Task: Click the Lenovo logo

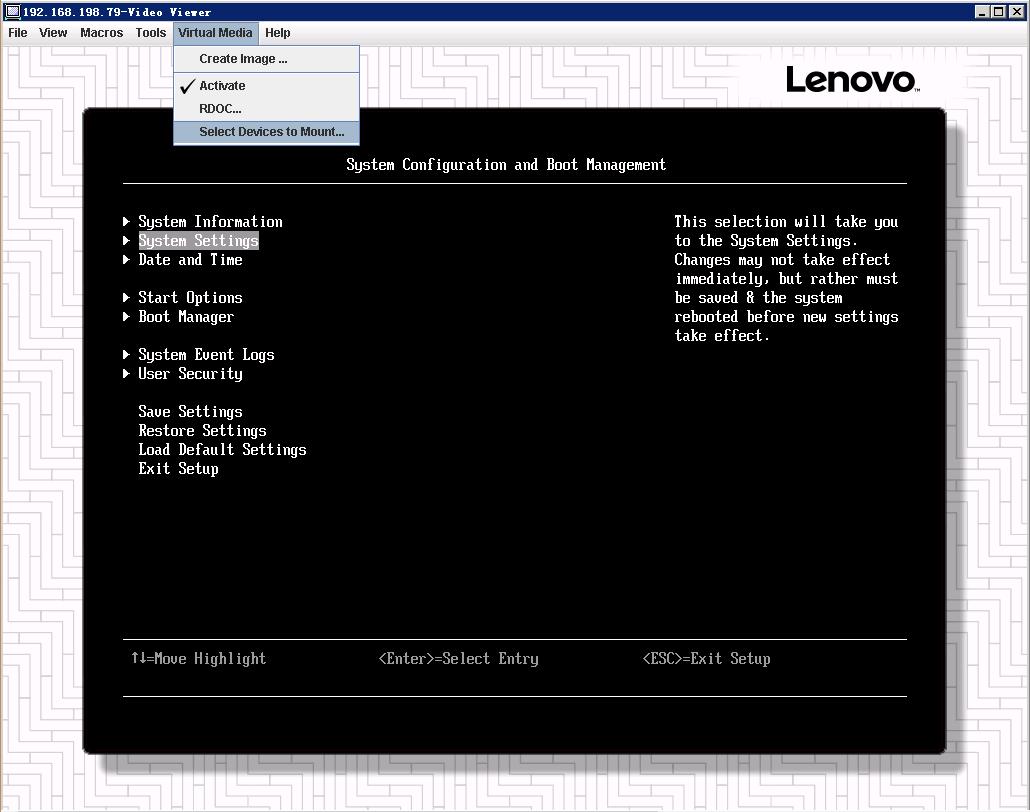Action: pyautogui.click(x=851, y=79)
